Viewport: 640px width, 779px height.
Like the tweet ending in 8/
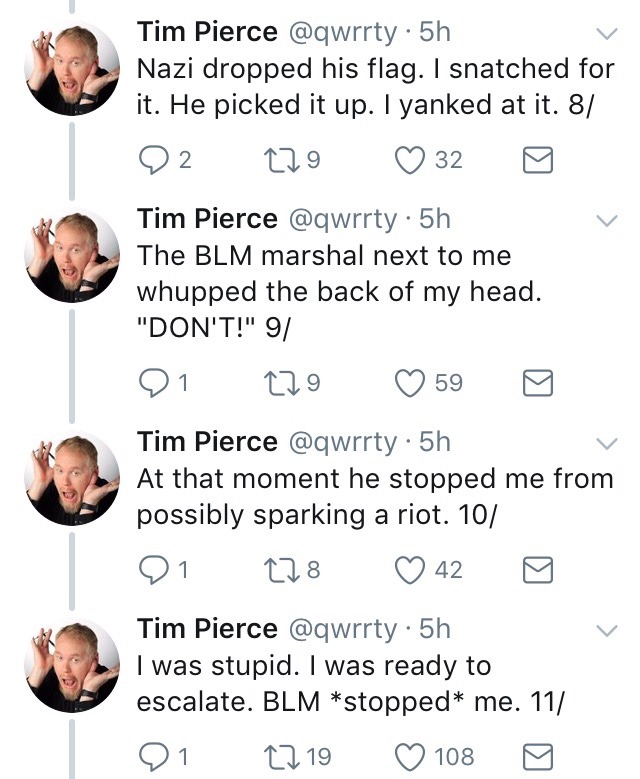409,159
